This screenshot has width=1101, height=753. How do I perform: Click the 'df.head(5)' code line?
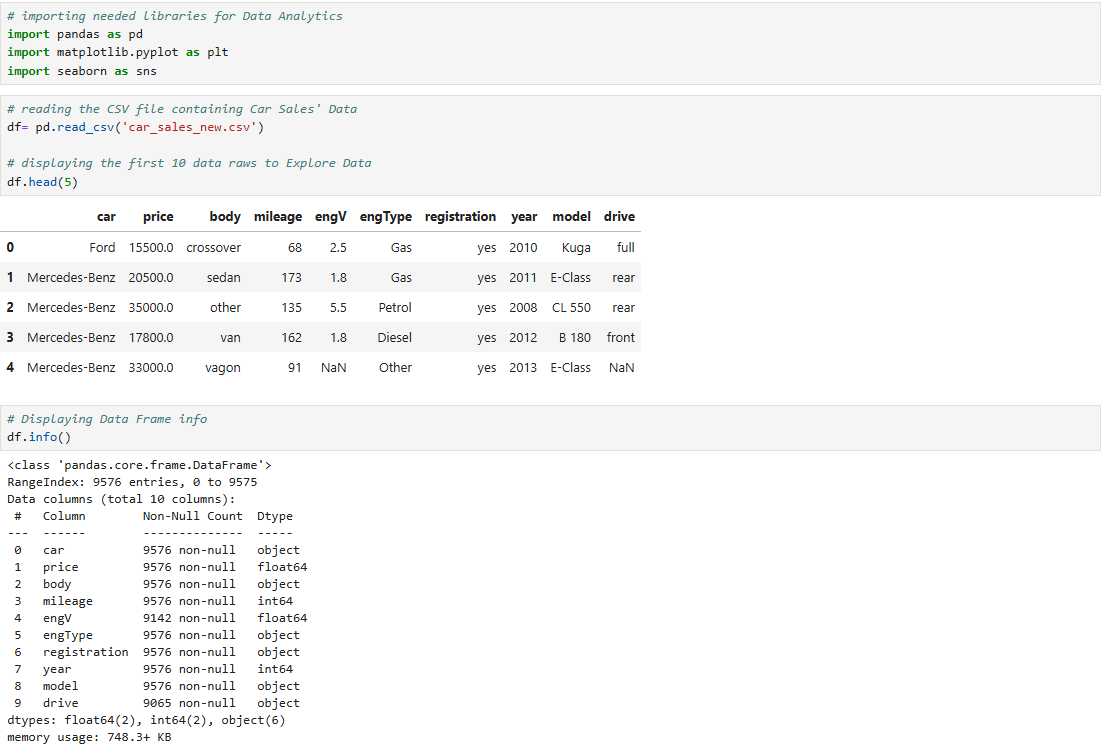[x=42, y=182]
